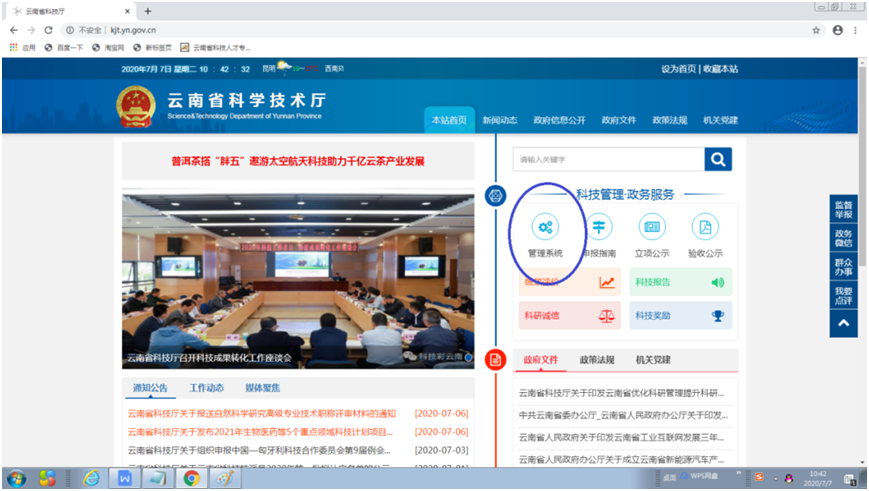Viewport: 869px width, 491px height.
Task: Open the 验收公示 document icon
Action: [705, 227]
